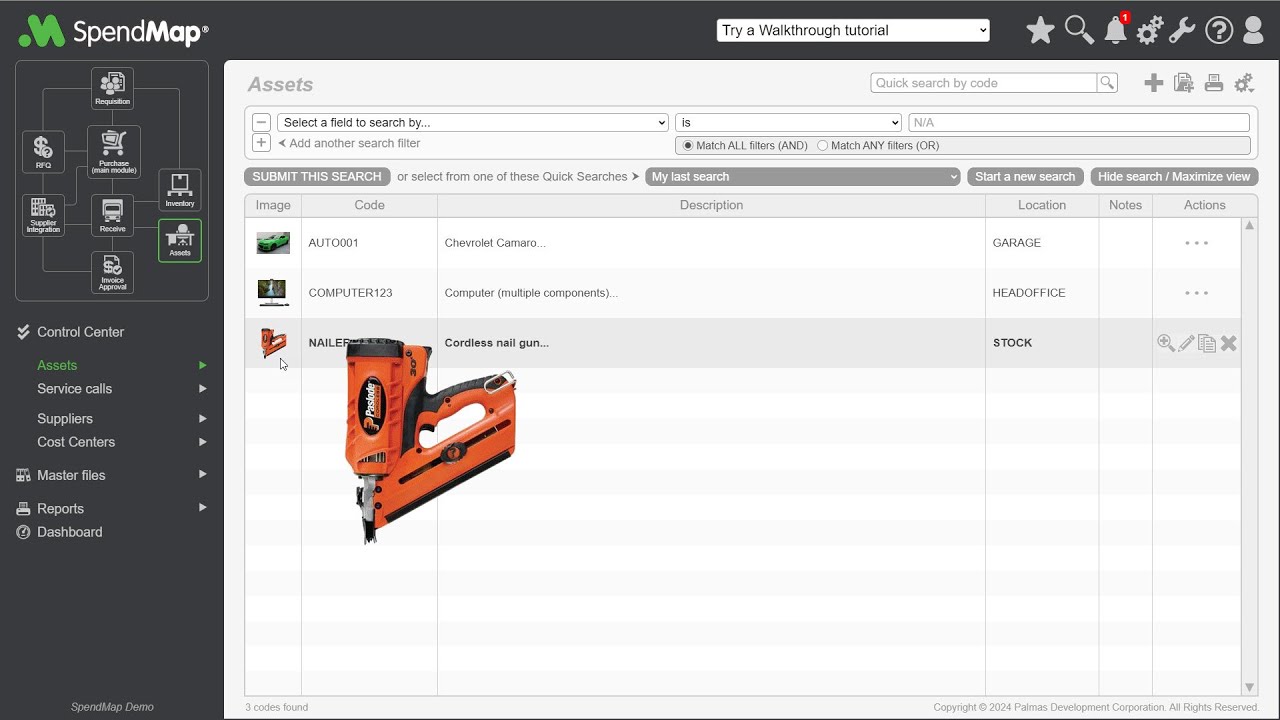Open Select a field to search by dropdown
The image size is (1280, 720).
click(473, 122)
